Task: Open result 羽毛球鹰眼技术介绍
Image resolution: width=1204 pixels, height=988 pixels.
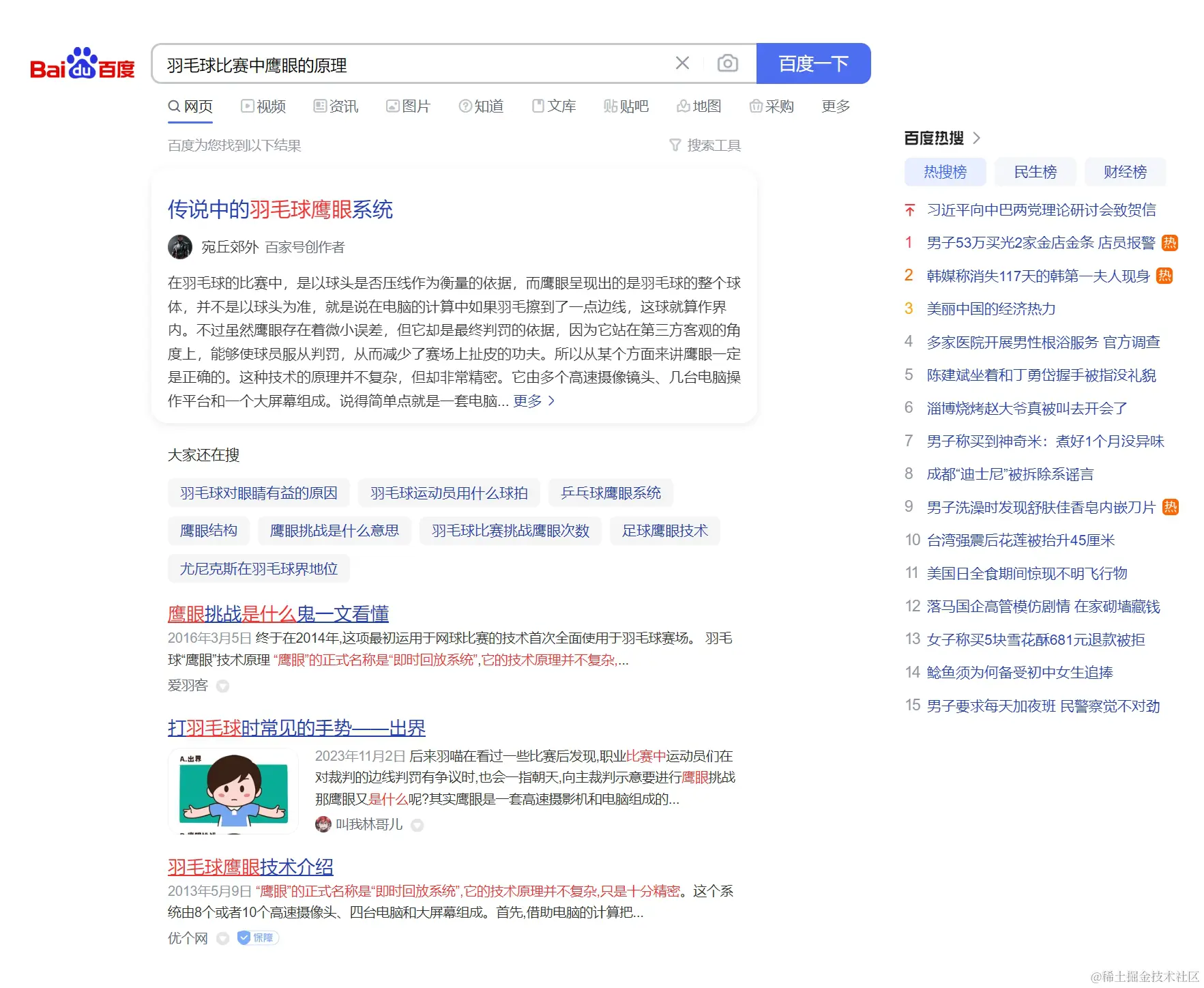Action: click(x=250, y=867)
